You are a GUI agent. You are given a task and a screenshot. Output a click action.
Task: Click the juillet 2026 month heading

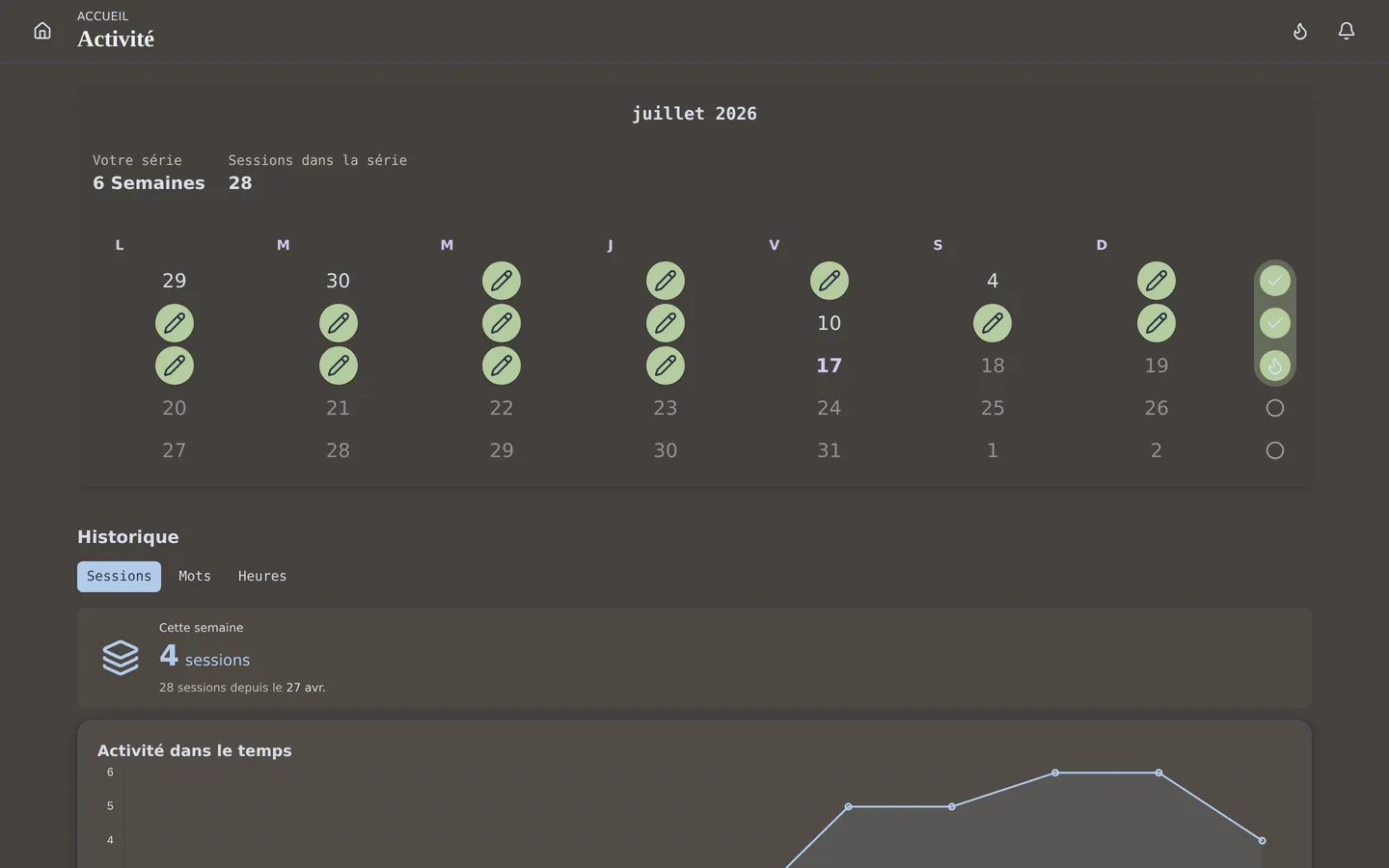pyautogui.click(x=694, y=114)
